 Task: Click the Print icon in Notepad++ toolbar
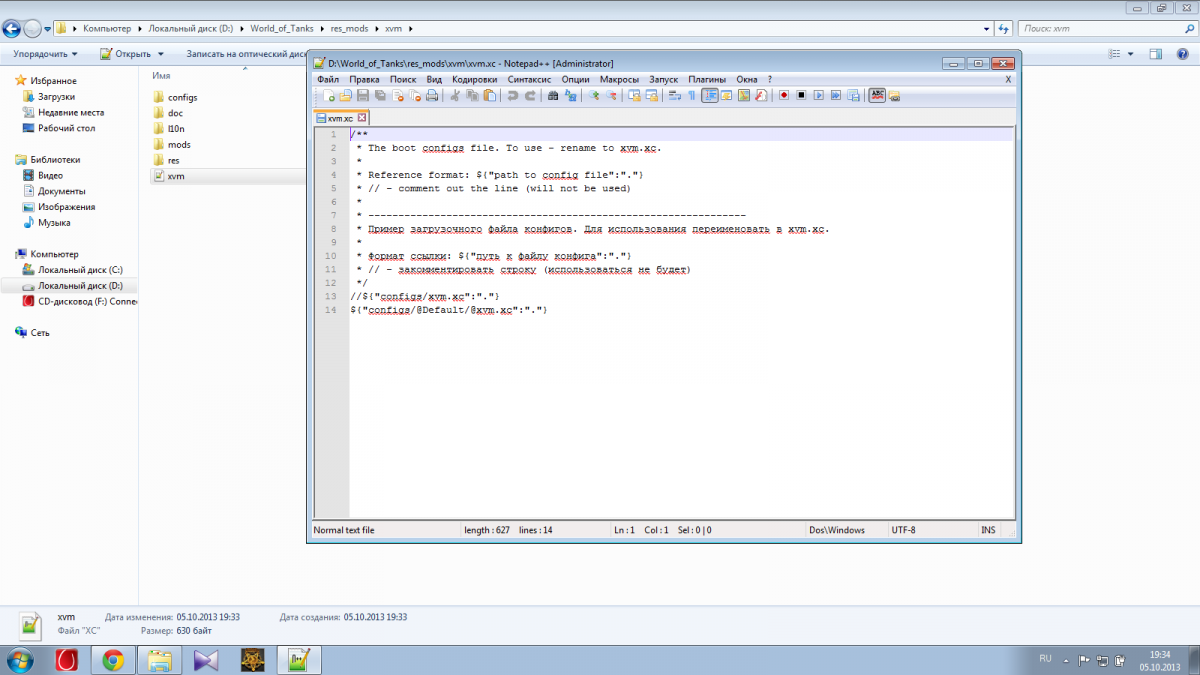click(432, 96)
